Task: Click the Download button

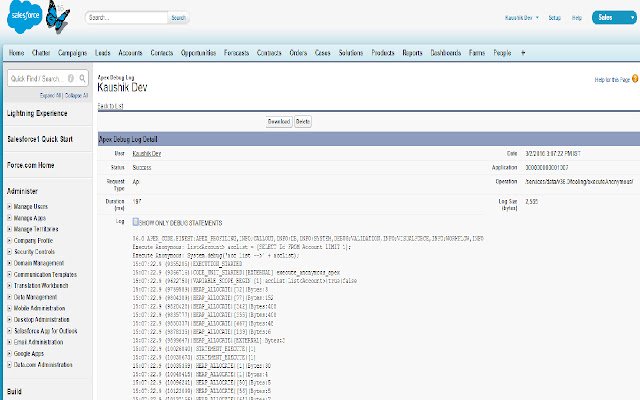Action: 279,121
